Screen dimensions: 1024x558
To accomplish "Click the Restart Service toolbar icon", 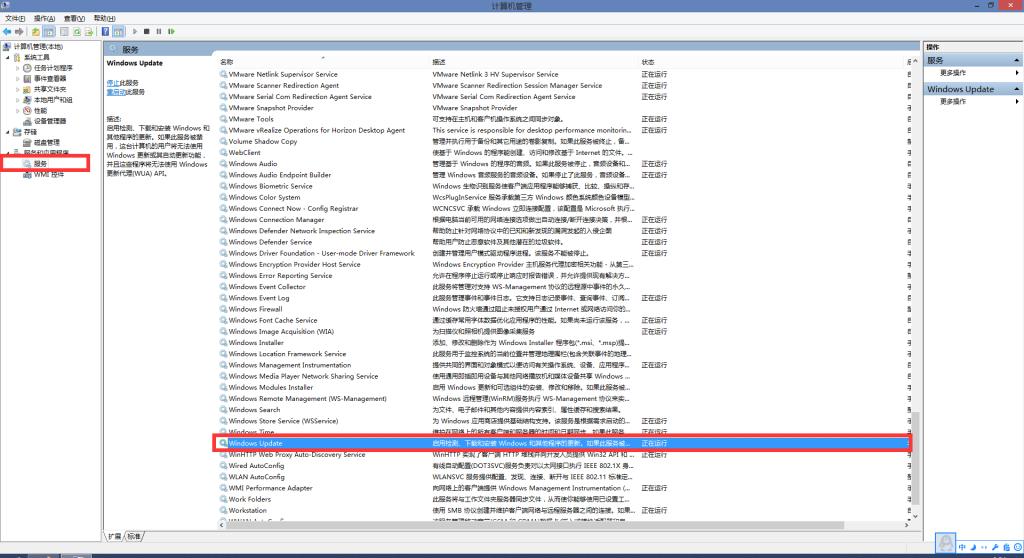I will (x=172, y=32).
